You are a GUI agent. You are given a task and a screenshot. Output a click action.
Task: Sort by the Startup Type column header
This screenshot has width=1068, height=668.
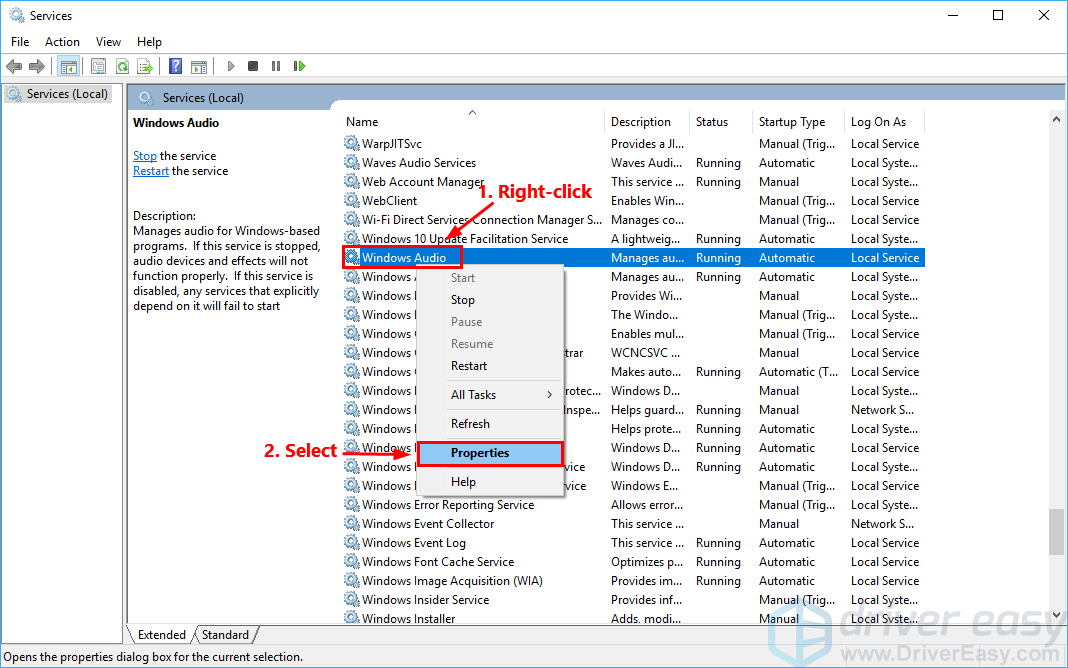tap(792, 122)
